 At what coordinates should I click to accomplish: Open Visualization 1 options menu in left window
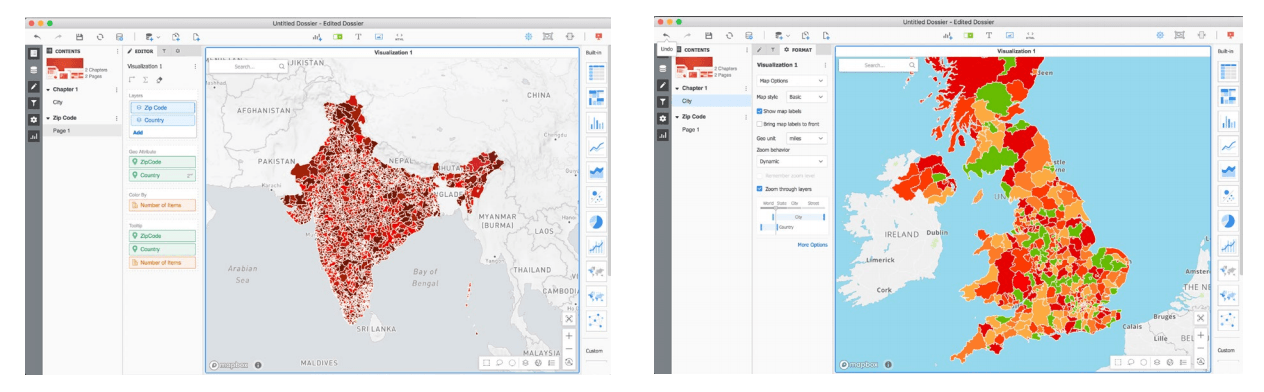click(195, 66)
